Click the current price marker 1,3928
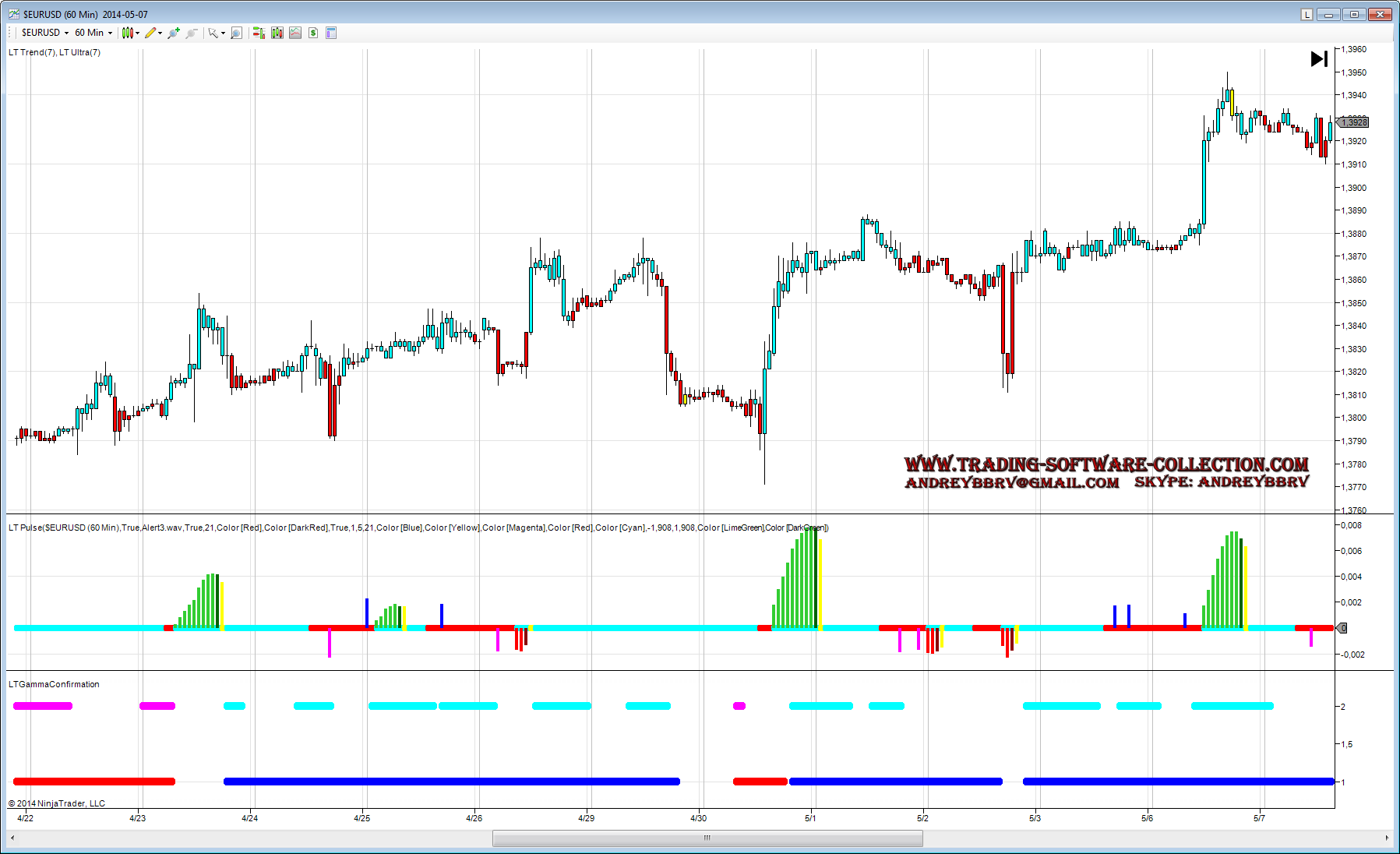 coord(1354,122)
